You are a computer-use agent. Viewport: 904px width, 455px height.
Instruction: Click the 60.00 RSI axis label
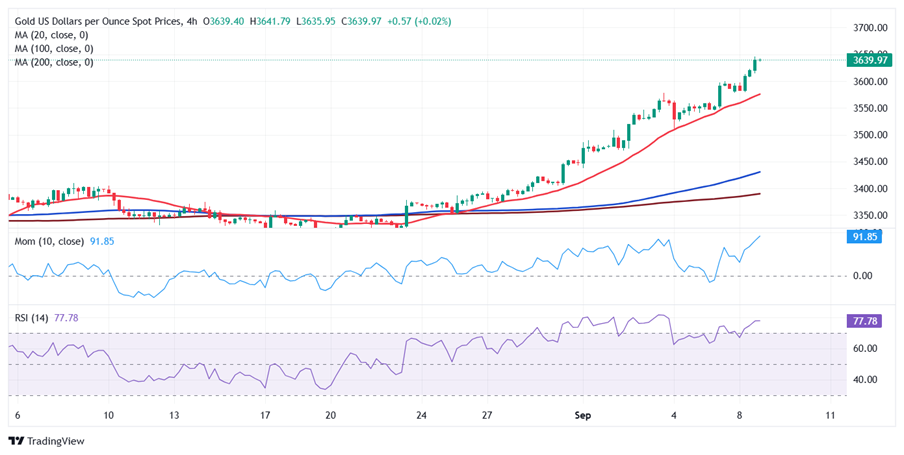click(x=868, y=349)
